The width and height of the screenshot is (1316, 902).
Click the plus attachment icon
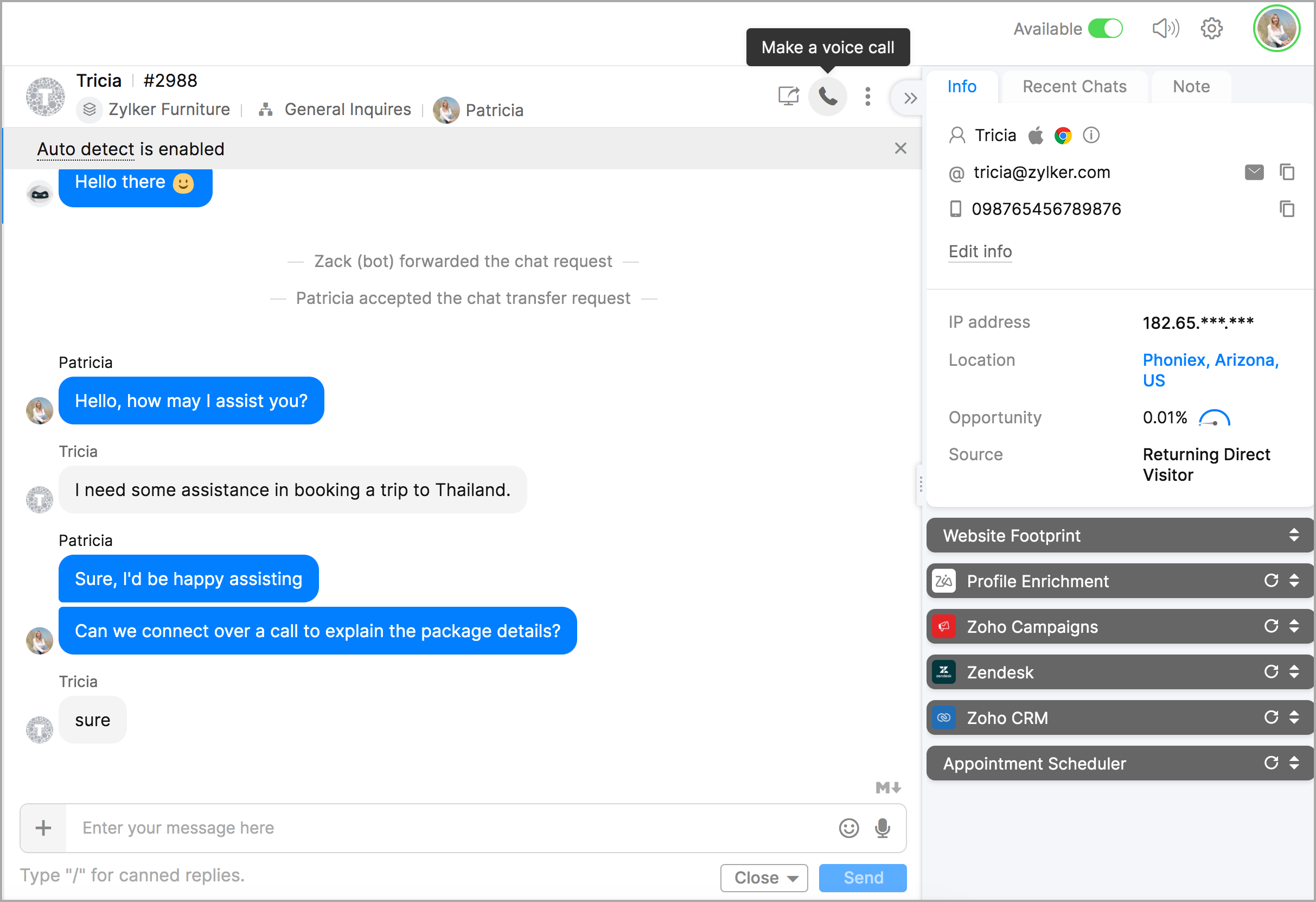(x=43, y=828)
